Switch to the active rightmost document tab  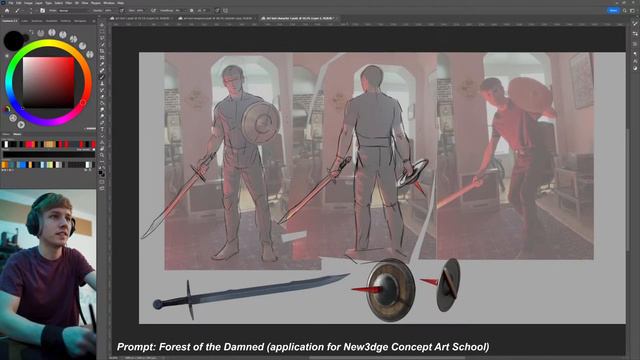299,18
